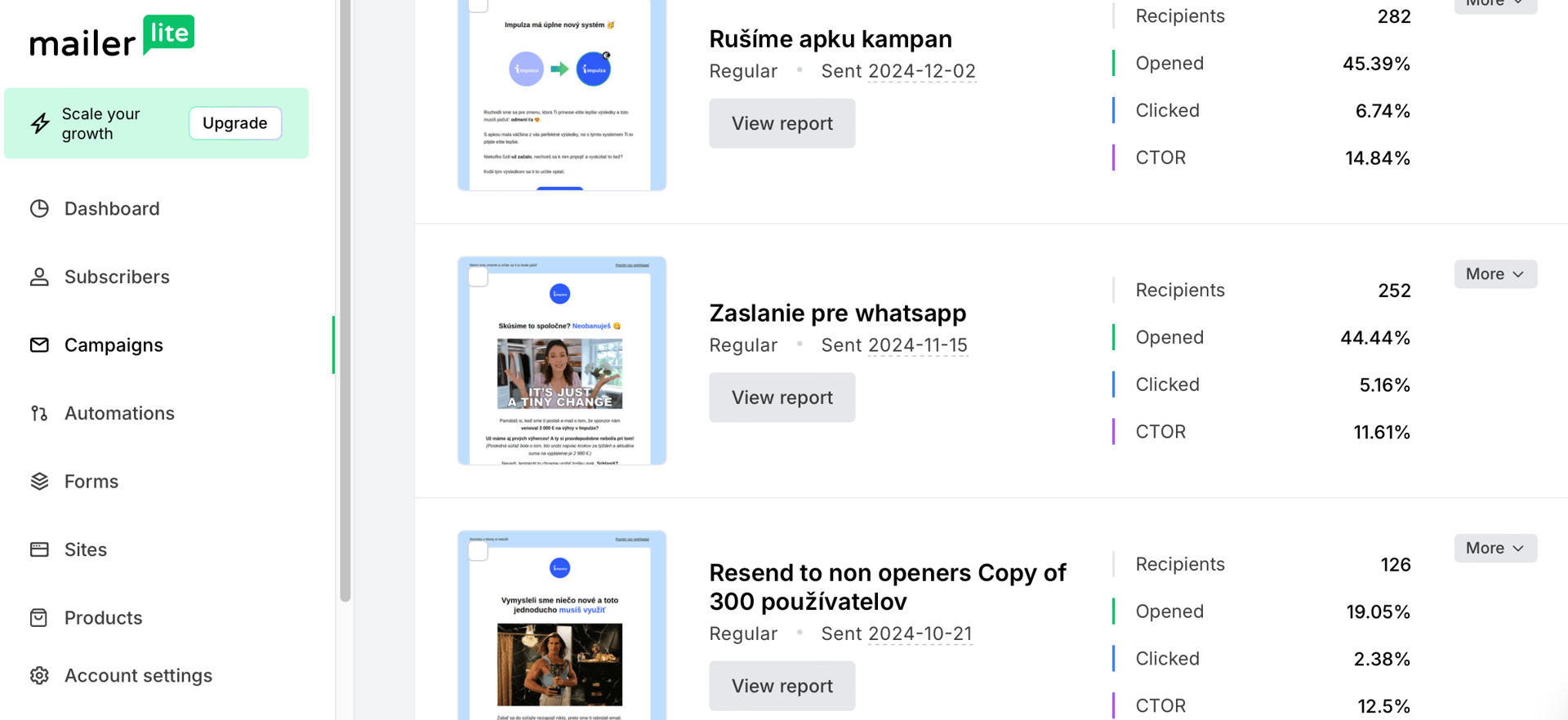Tick the Resend to non openers checkbox
This screenshot has width=1568, height=720.
[x=479, y=551]
